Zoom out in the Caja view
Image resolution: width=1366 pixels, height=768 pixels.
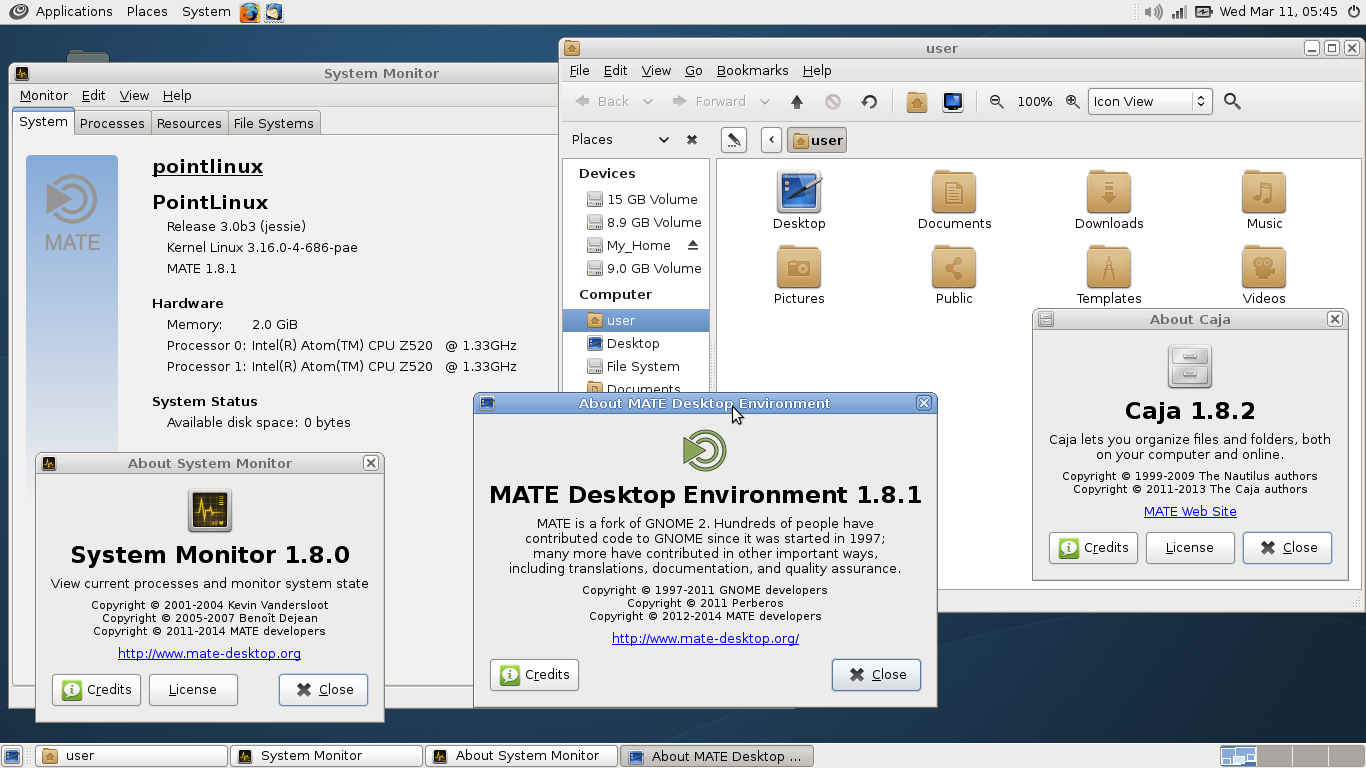coord(996,101)
